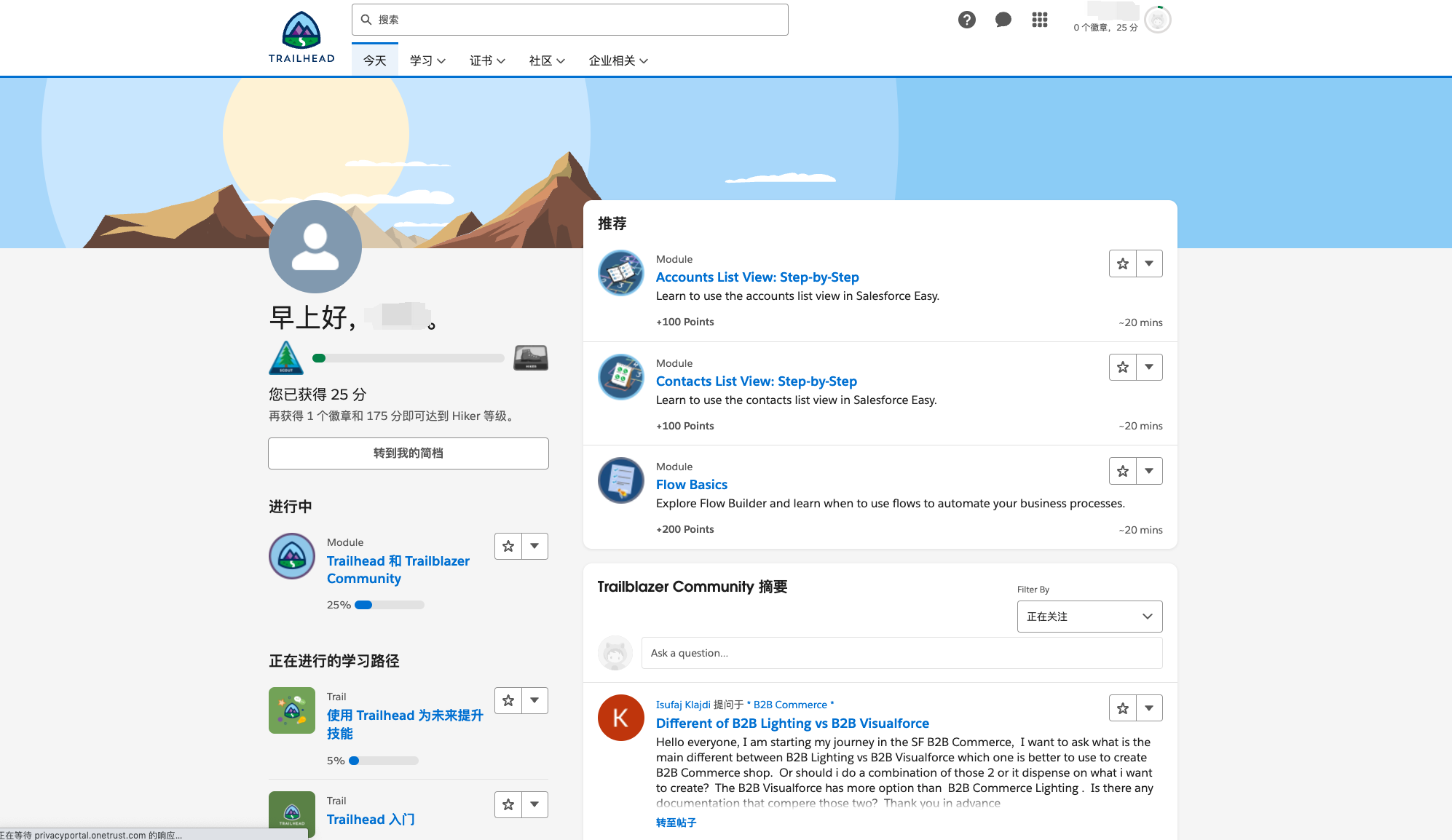This screenshot has width=1452, height=840.
Task: Toggle favorite star on B2B Lighting post
Action: click(1122, 708)
